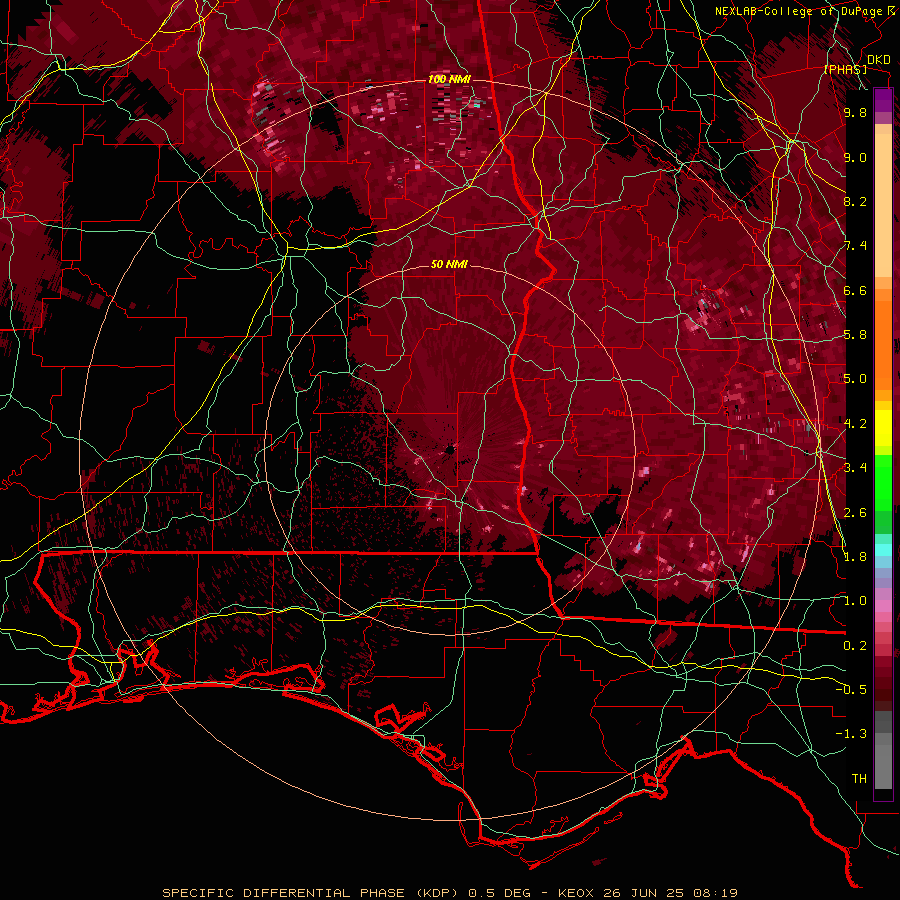The height and width of the screenshot is (900, 900).
Task: Click the 100 NMI range ring label
Action: 449,79
